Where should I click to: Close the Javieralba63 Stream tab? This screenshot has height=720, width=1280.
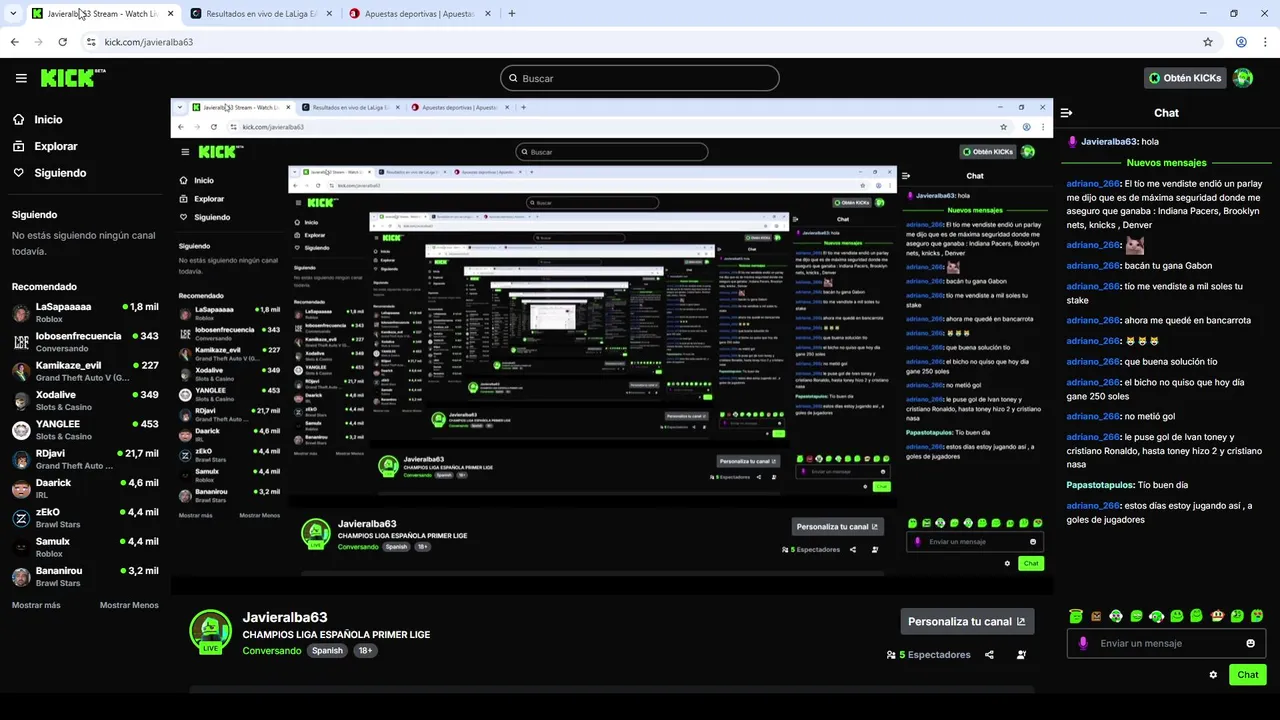pyautogui.click(x=169, y=14)
